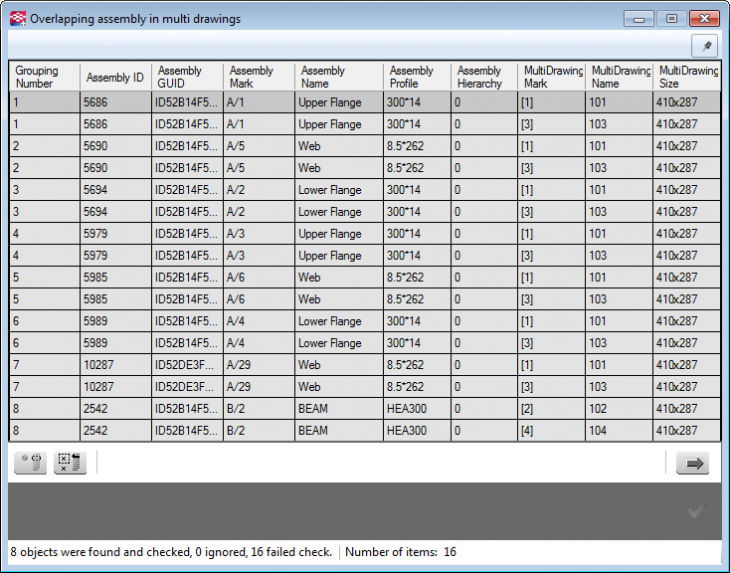Image resolution: width=730 pixels, height=573 pixels.
Task: Click Upper Flange in first row
Action: 339,102
